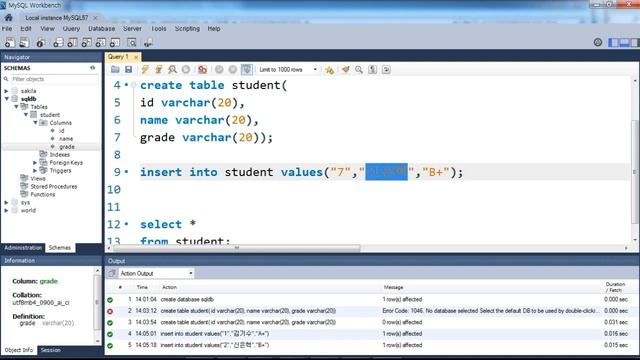
Task: Select the Local instance MySQL57 tab
Action: pos(56,18)
